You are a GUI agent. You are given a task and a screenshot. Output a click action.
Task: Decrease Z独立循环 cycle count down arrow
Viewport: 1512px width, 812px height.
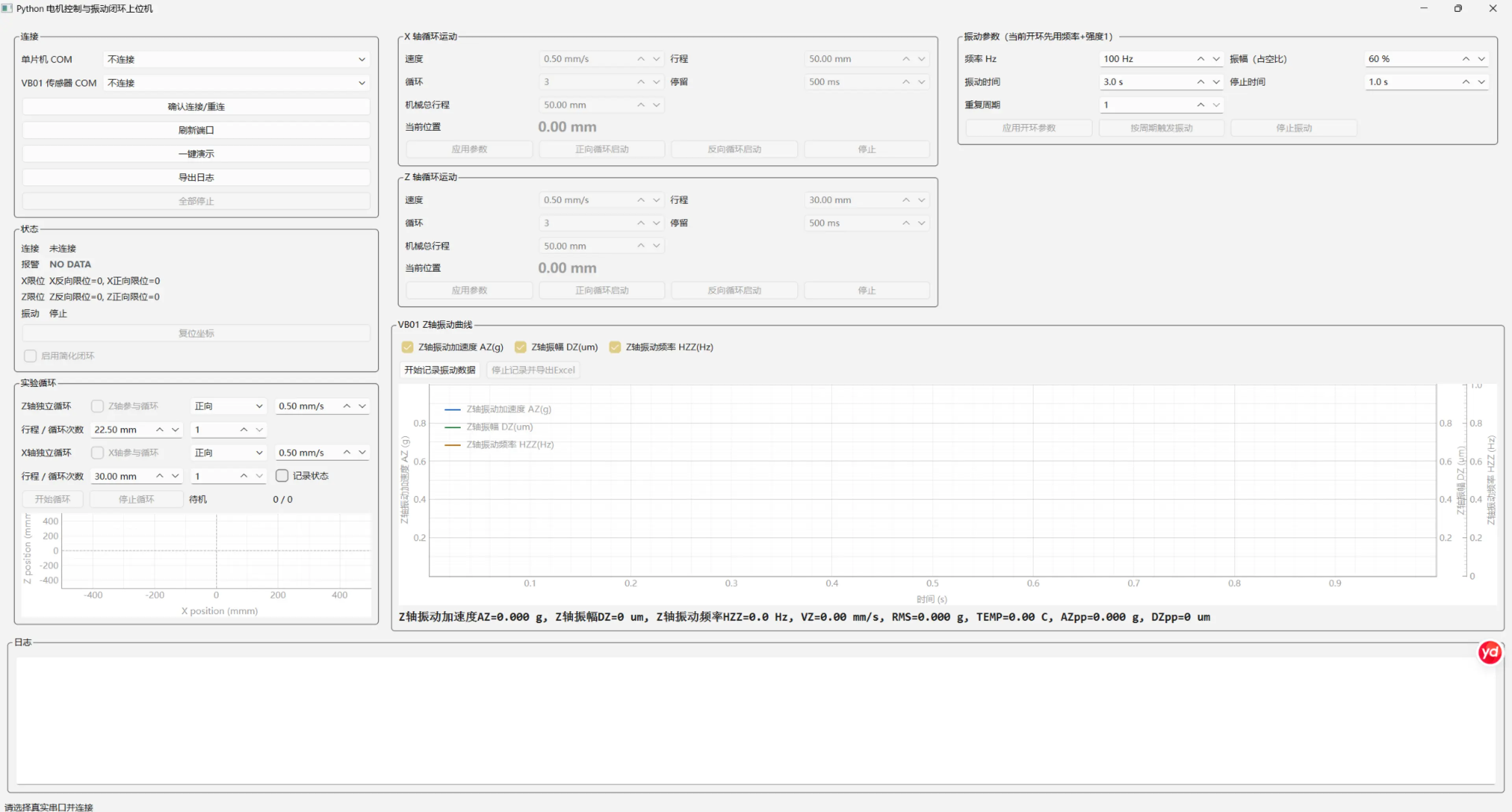tap(259, 429)
